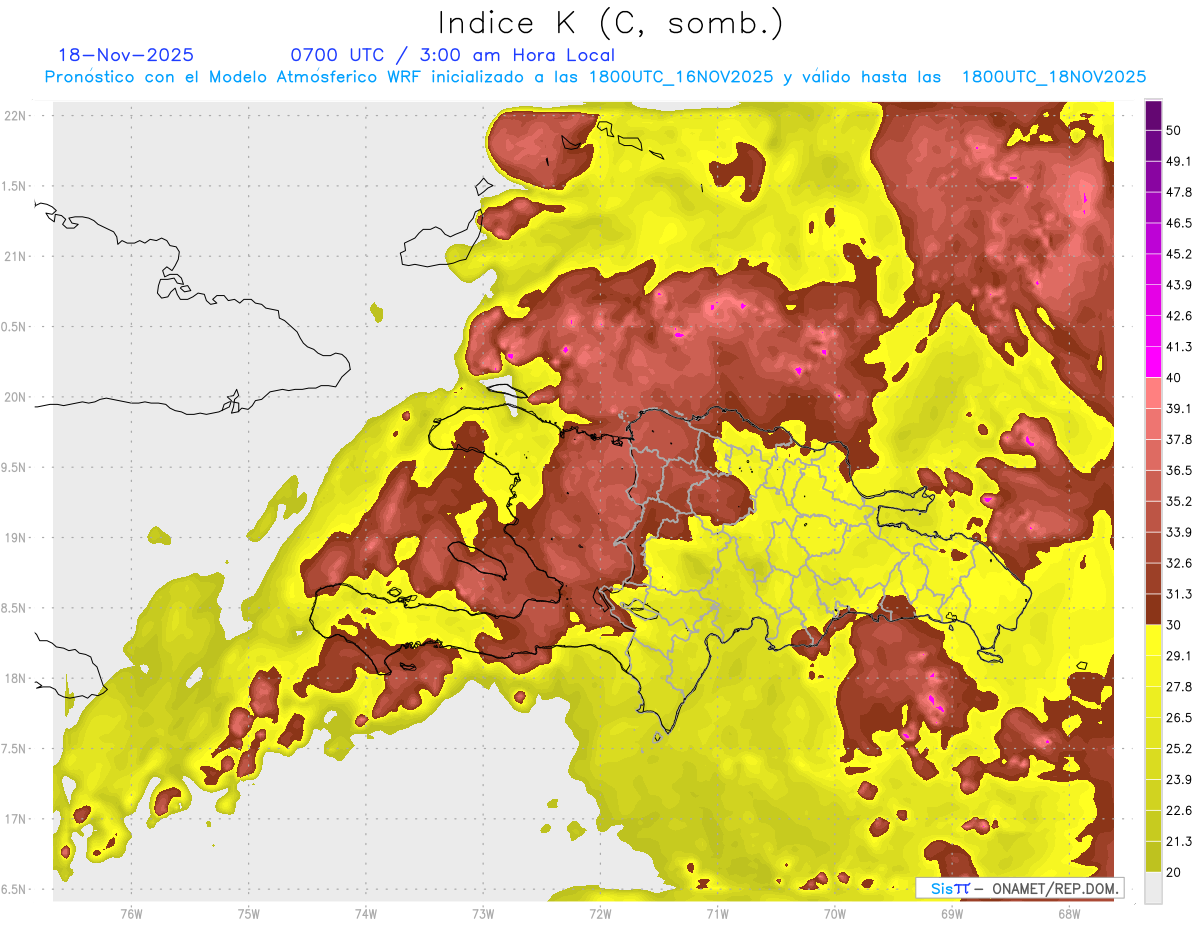Viewport: 1200px width, 927px height.
Task: Click the '50' value on the color scale
Action: tap(1174, 130)
